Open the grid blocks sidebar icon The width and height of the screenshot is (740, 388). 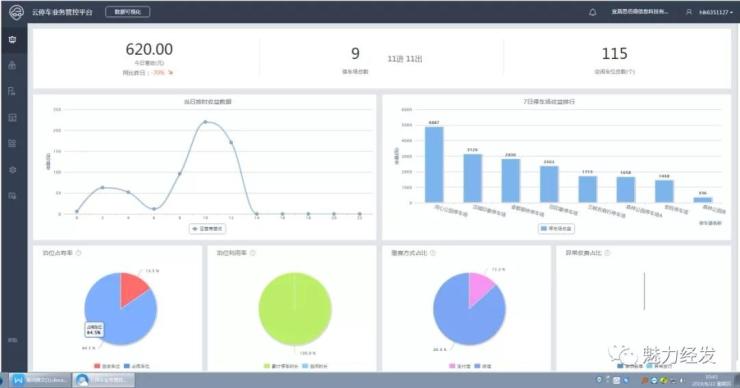(x=12, y=143)
